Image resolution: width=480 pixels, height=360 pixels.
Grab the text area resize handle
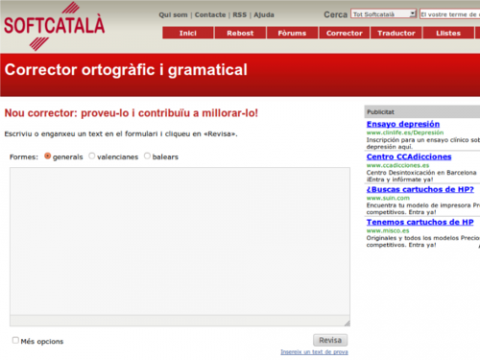coord(347,323)
